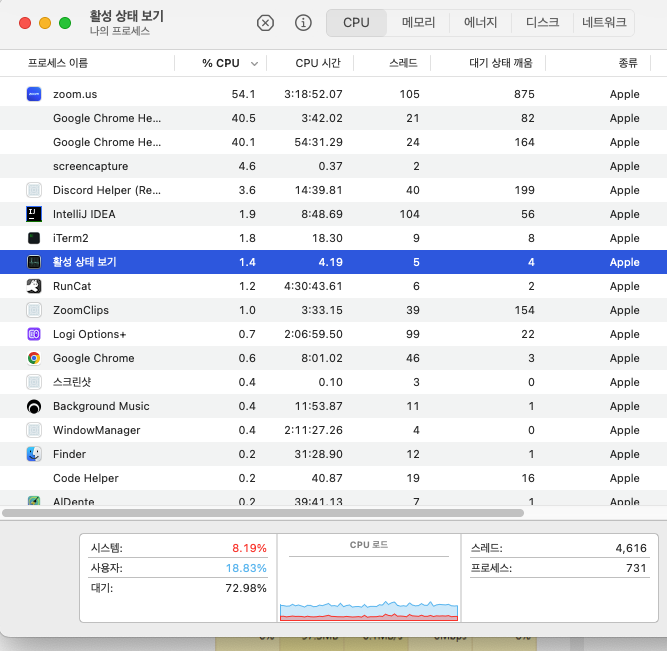Select the Logi Options+ process name
Image resolution: width=667 pixels, height=651 pixels.
89,334
